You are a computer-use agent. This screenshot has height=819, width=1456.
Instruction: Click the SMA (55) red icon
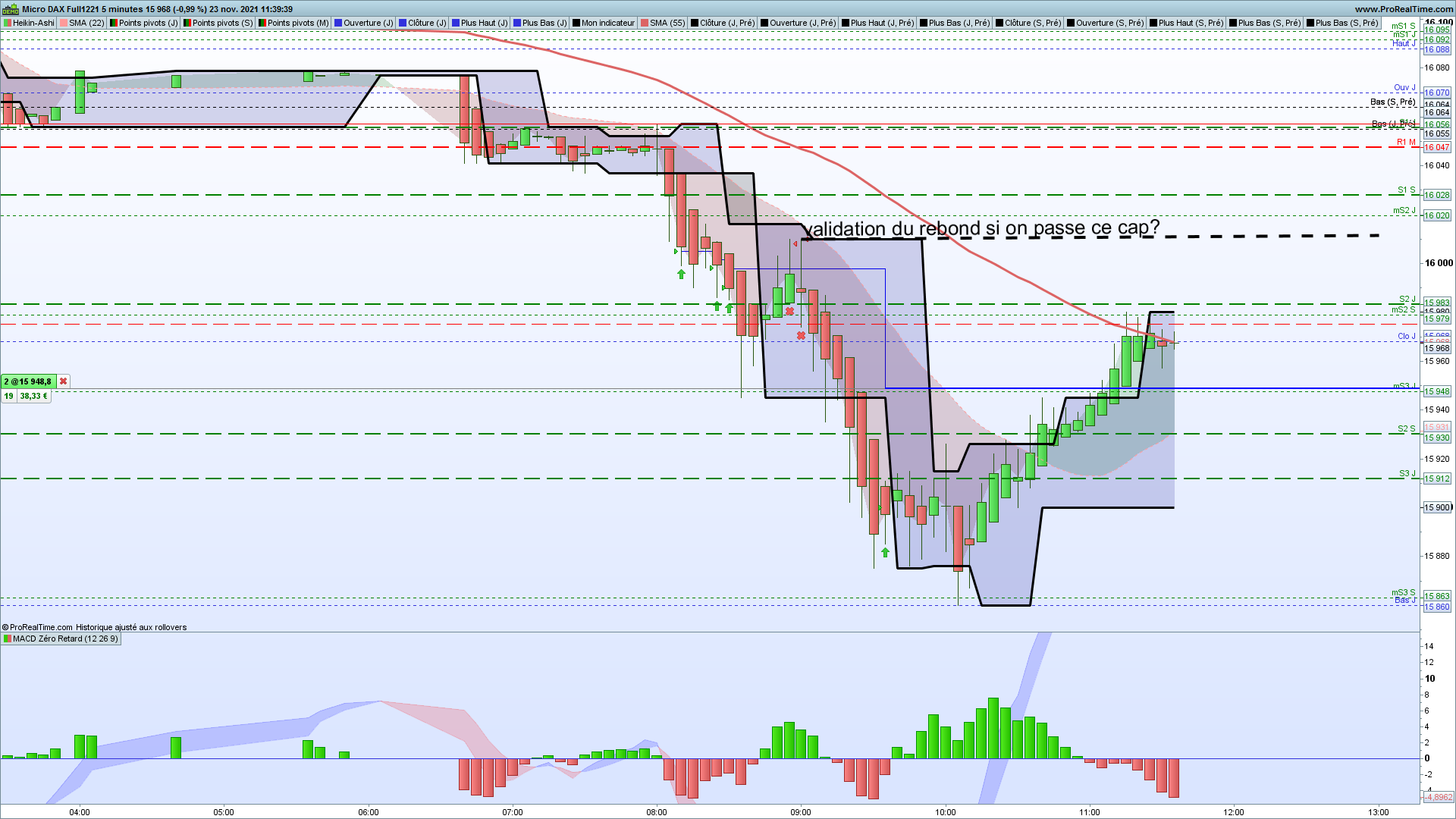(645, 23)
